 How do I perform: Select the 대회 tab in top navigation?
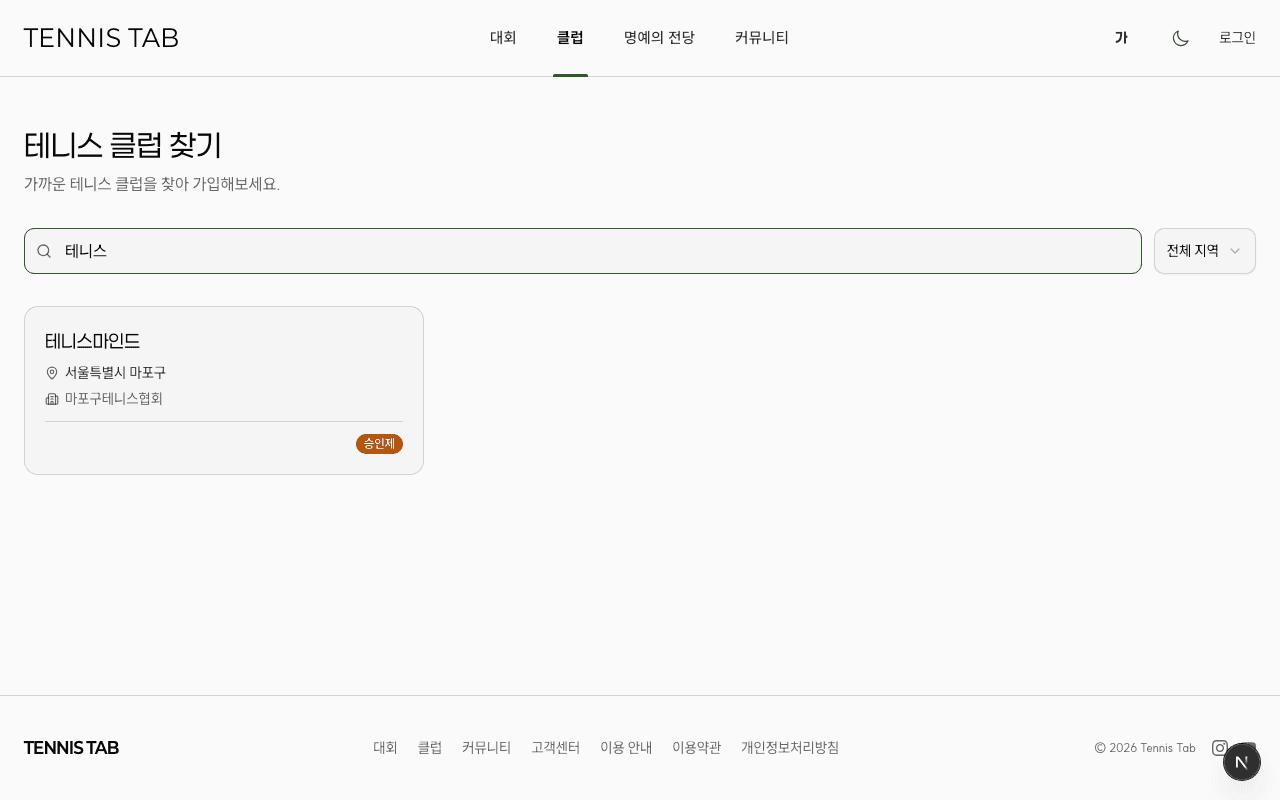click(503, 38)
